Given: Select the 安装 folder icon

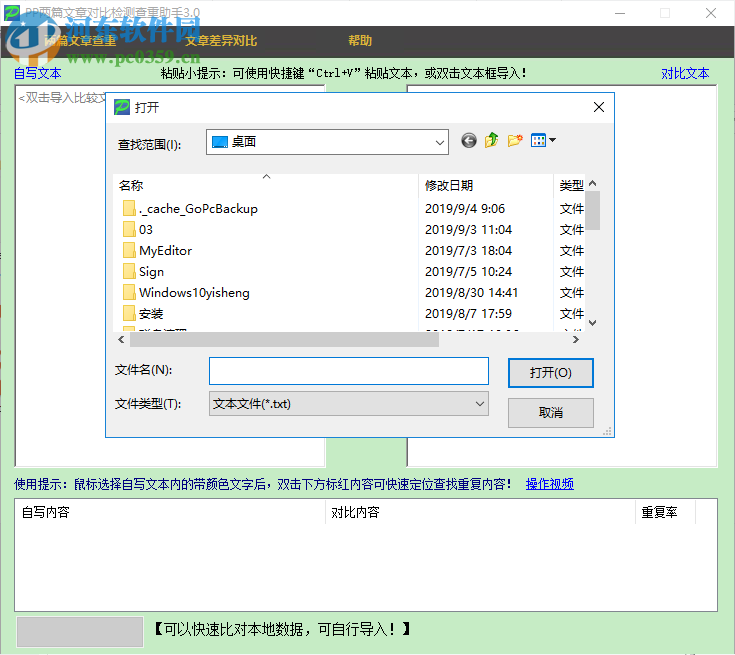Looking at the screenshot, I should coord(129,313).
